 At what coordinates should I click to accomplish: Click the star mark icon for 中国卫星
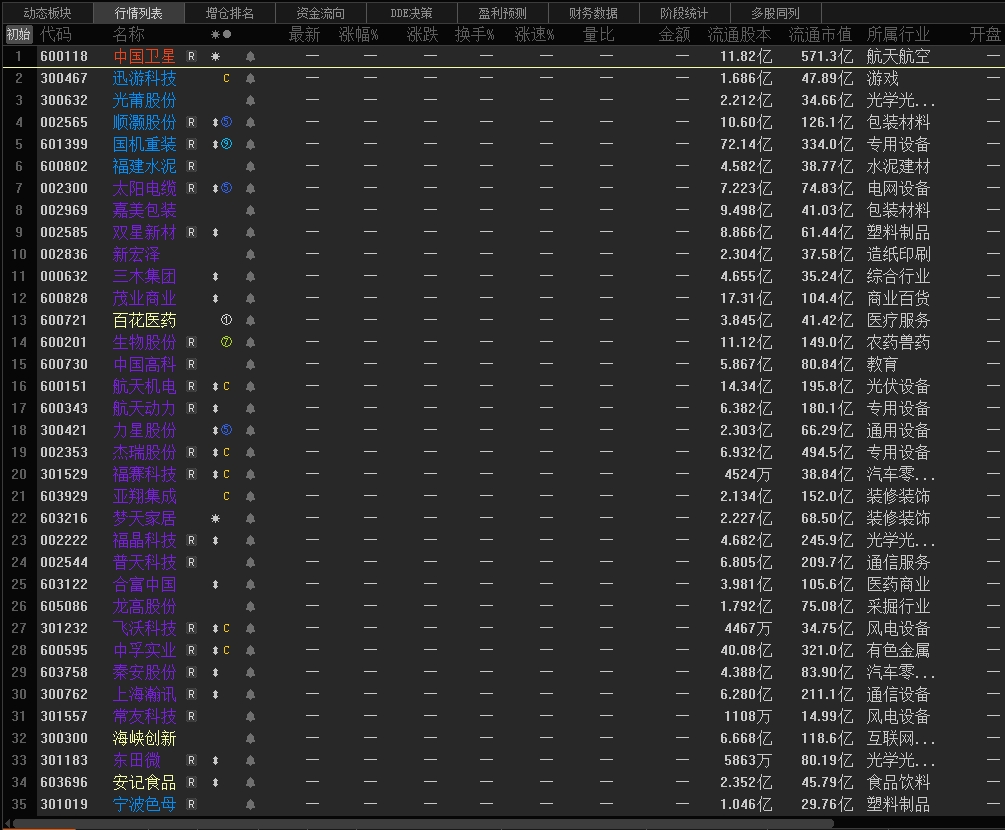click(215, 56)
